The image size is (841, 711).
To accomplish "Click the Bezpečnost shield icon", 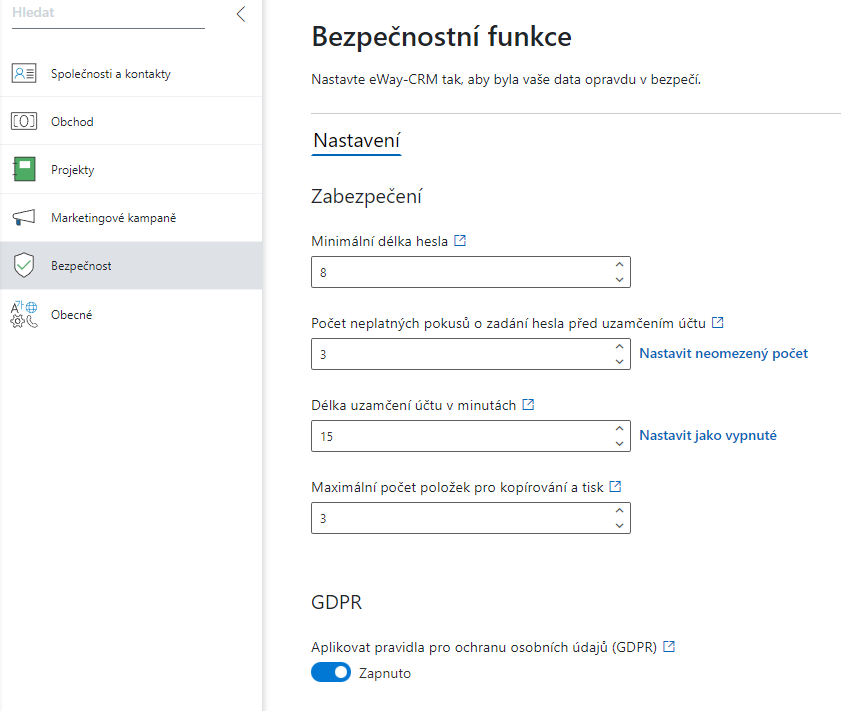I will click(24, 265).
